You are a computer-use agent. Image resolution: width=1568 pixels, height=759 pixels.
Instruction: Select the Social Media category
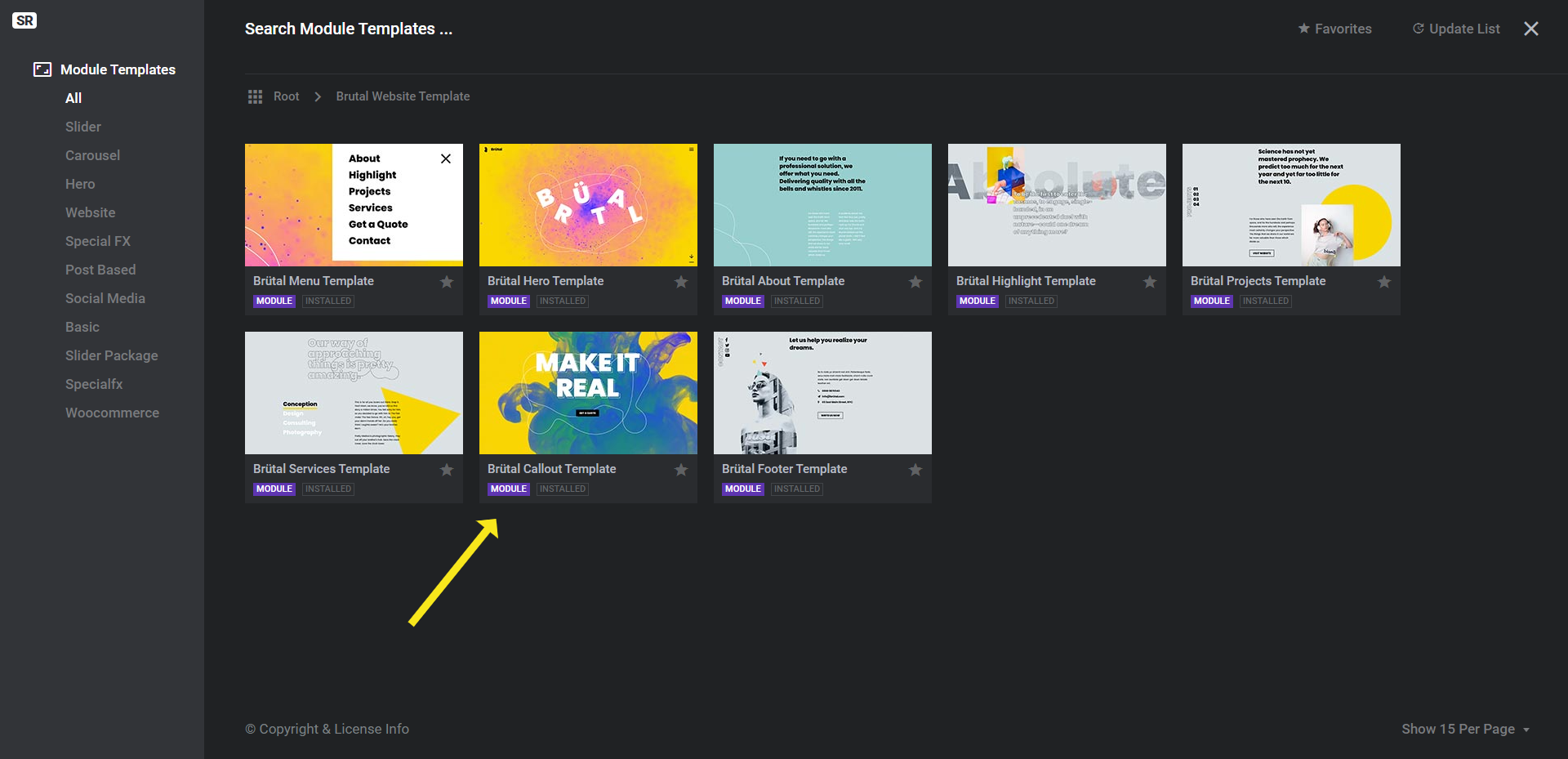pyautogui.click(x=105, y=298)
